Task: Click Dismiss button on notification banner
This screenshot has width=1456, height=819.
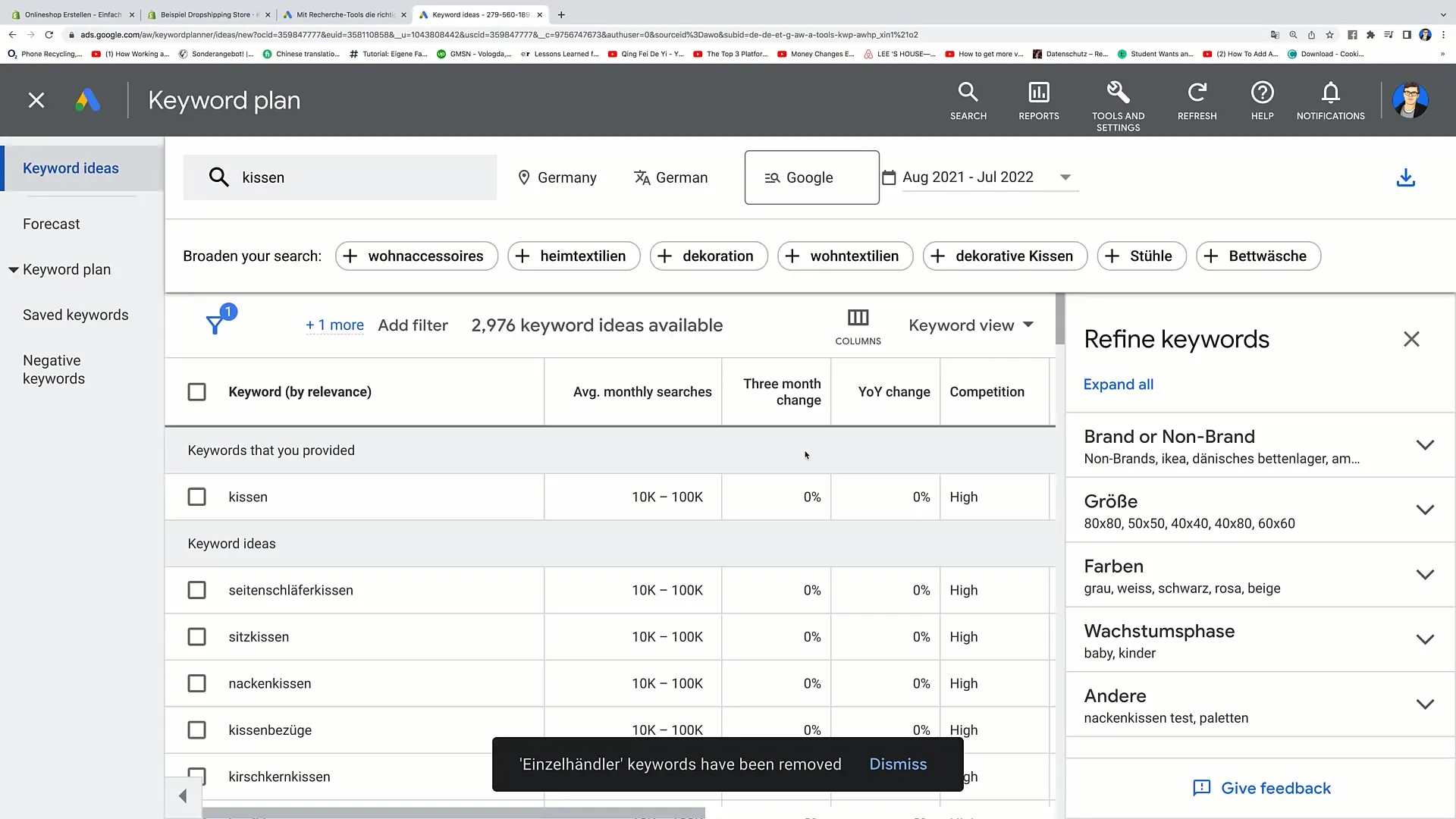Action: click(x=898, y=764)
